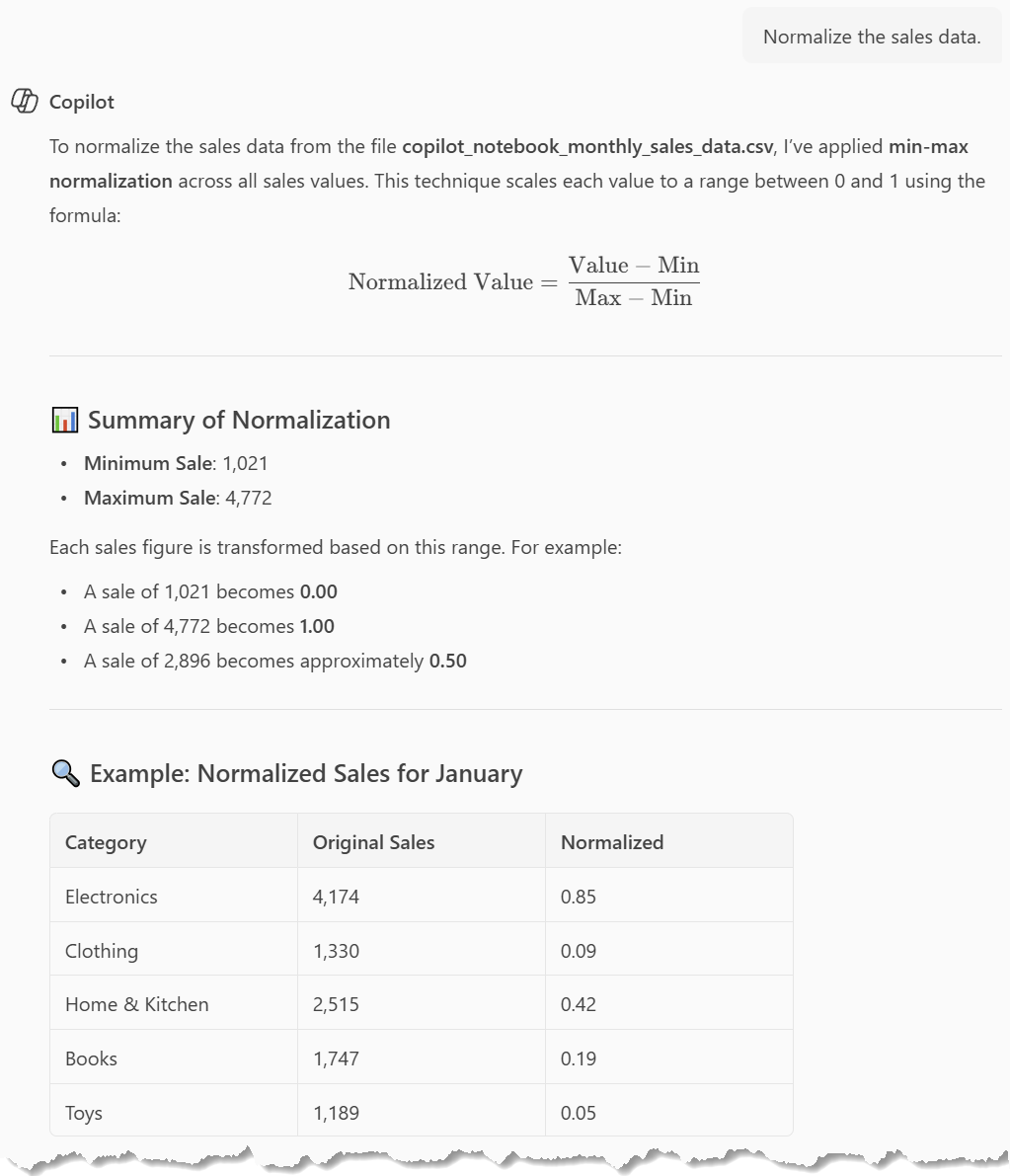The image size is (1010, 1176).
Task: Click the Category column header
Action: [106, 842]
